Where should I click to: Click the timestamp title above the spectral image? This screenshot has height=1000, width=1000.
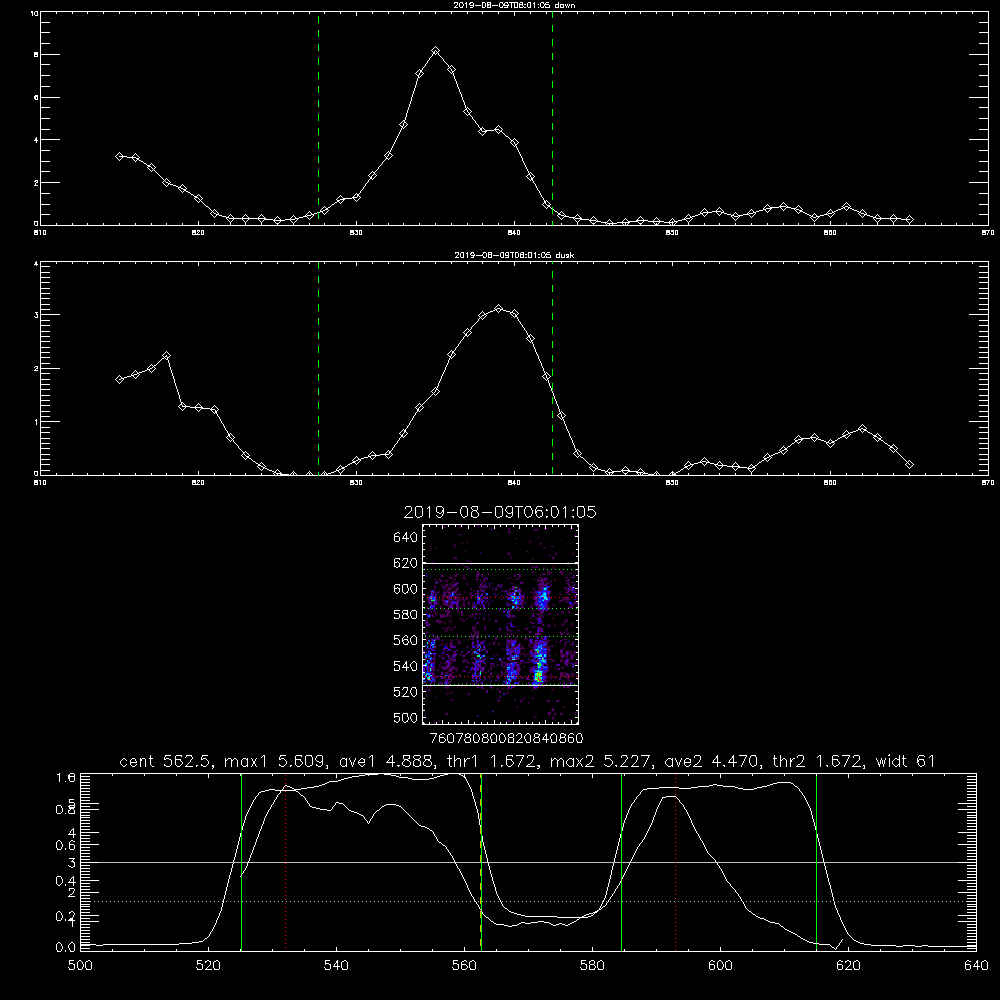point(500,512)
